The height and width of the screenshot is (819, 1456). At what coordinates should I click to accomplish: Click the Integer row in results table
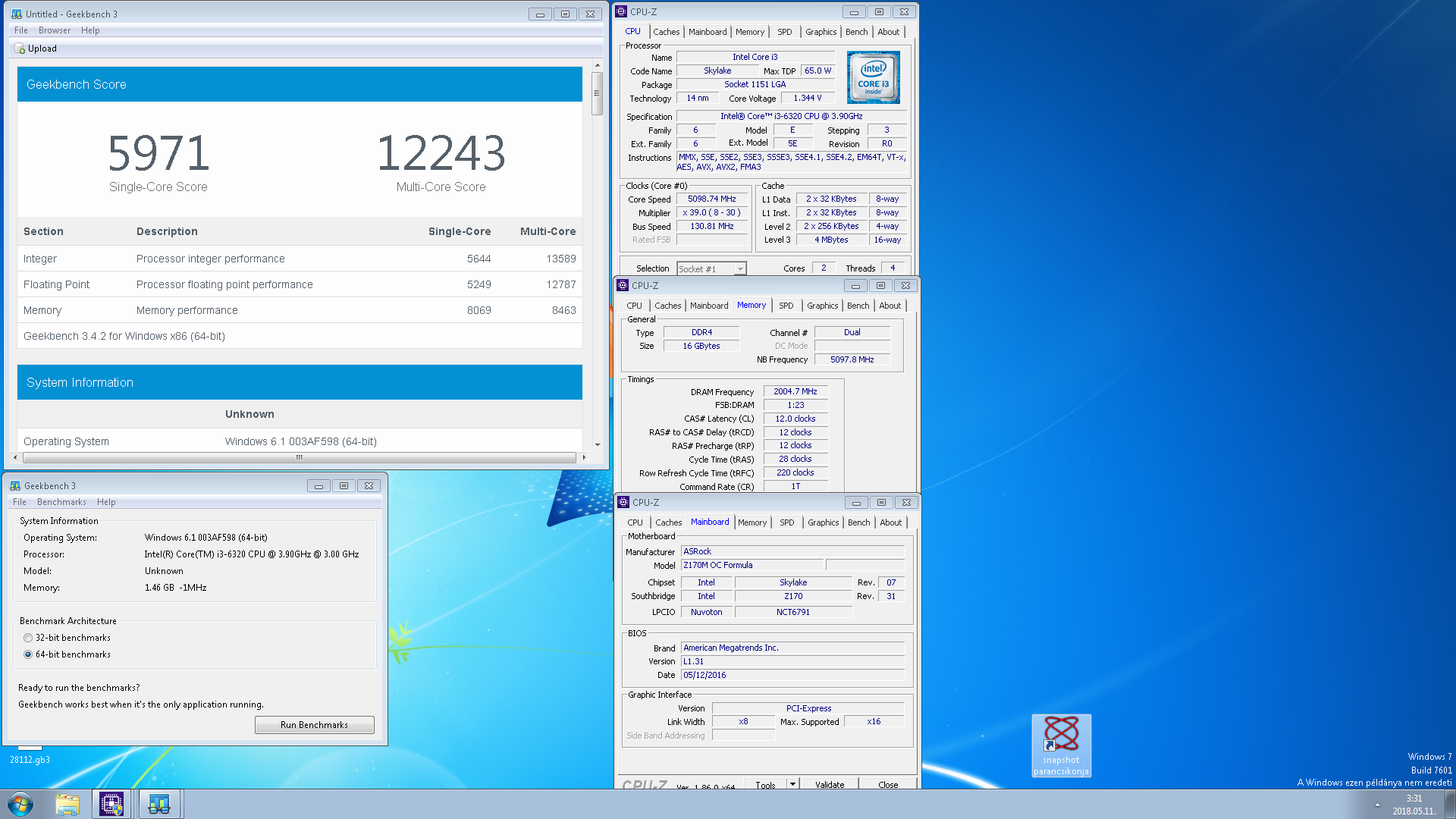click(x=300, y=259)
